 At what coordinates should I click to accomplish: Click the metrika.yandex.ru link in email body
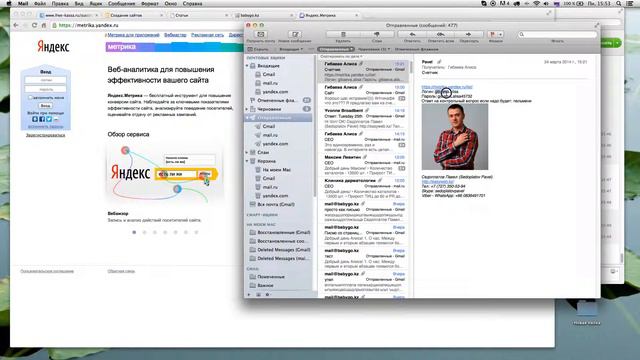tap(447, 87)
